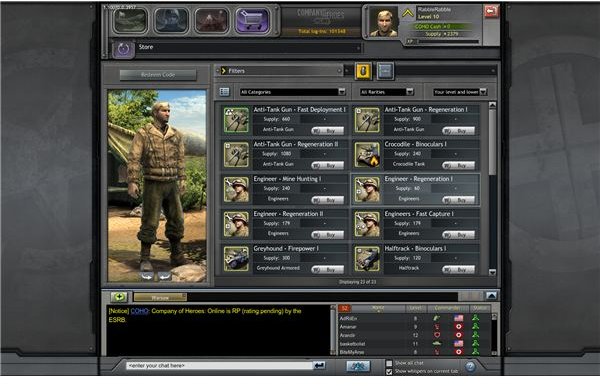Click the Redeem Code button

tap(158, 75)
